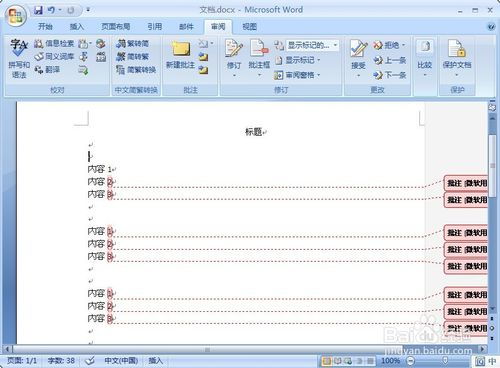Toggle Insert mode in status bar (插入)

[x=155, y=360]
